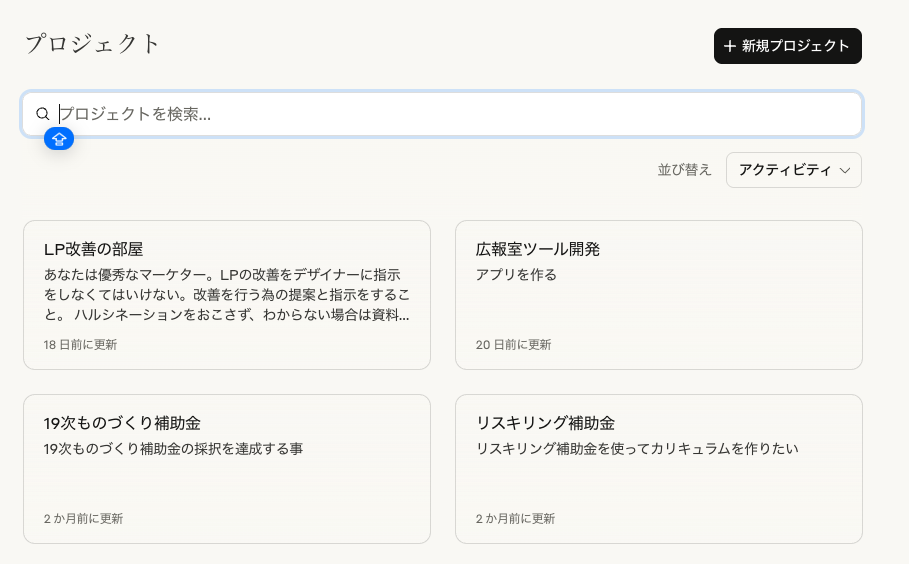
Task: Click the magnifying glass search icon
Action: click(x=42, y=114)
